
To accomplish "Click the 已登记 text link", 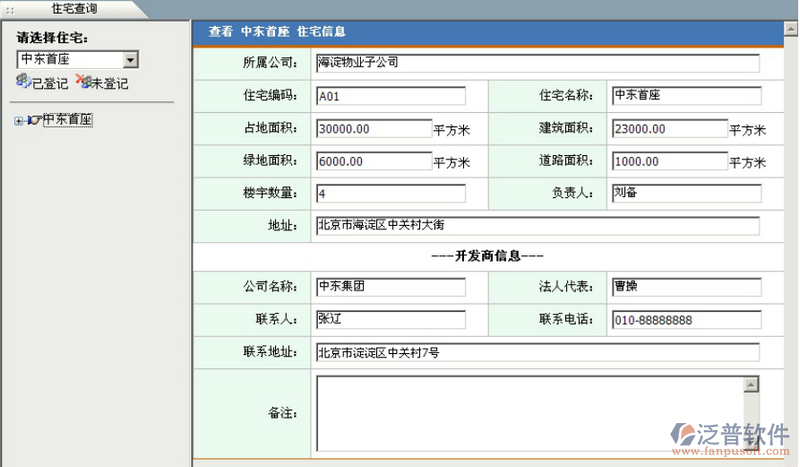I will (50, 84).
